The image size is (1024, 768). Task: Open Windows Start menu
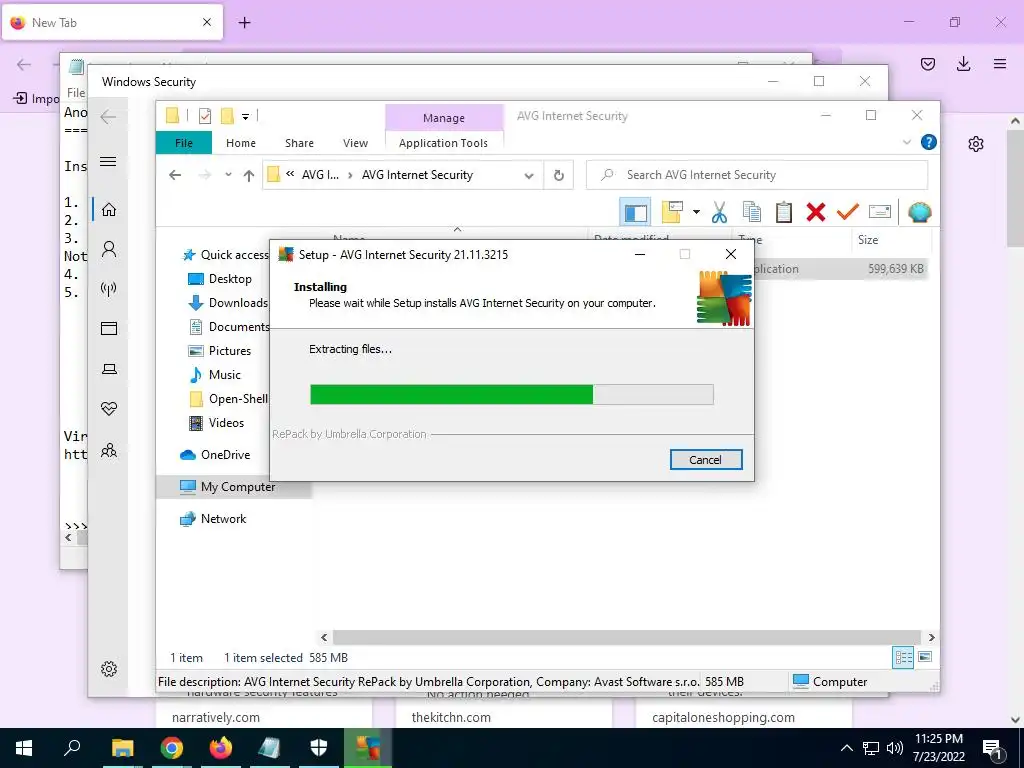(x=24, y=748)
